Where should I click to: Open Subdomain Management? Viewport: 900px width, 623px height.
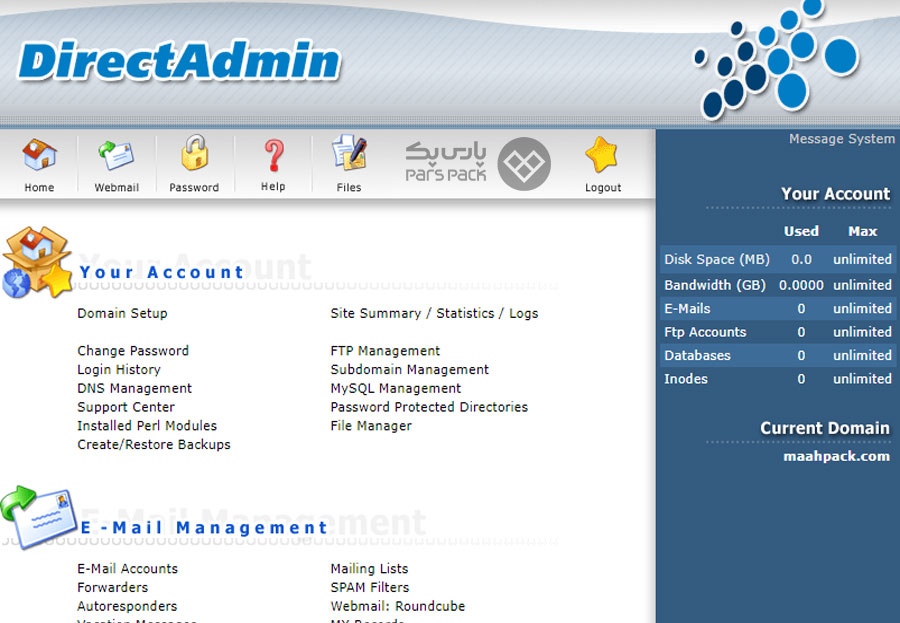tap(410, 370)
